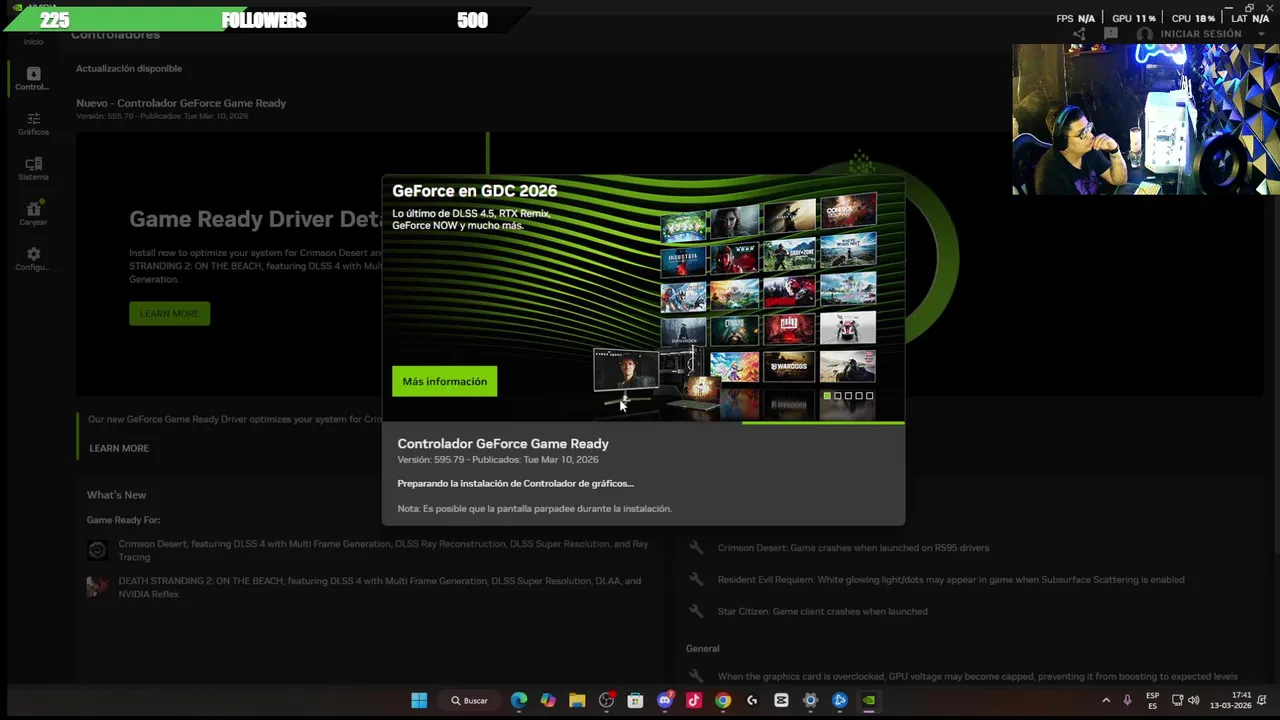Screen dimensions: 1280x720
Task: Click the wrench icon beside Star Citizen fix
Action: (x=697, y=611)
